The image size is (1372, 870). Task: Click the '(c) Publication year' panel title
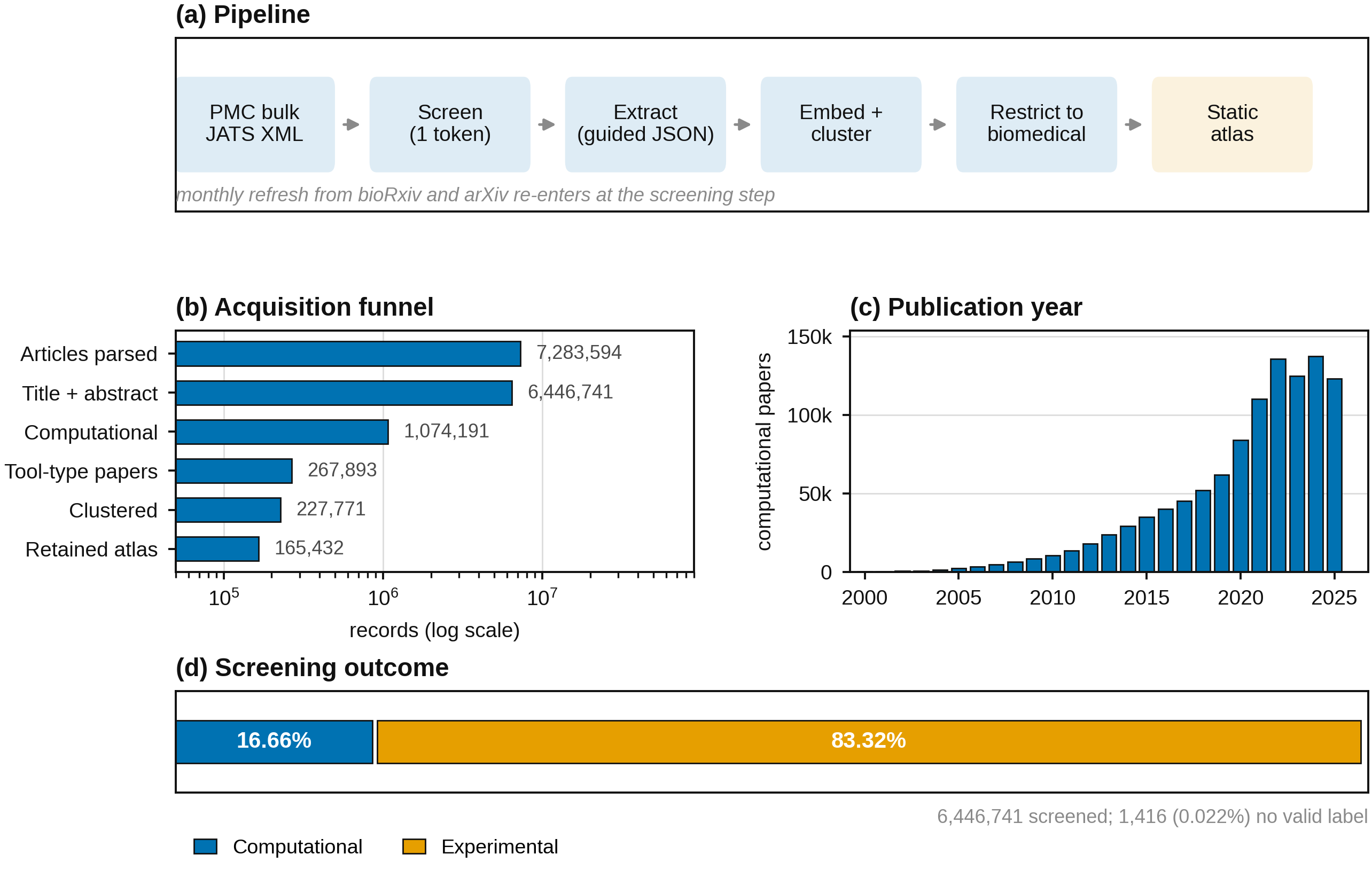click(x=966, y=307)
